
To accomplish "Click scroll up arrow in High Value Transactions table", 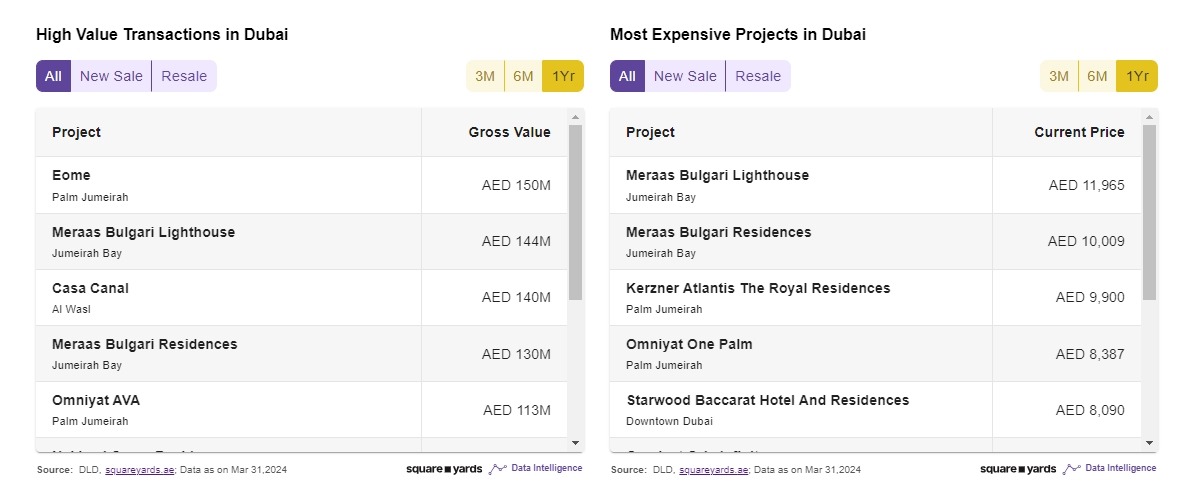I will [575, 117].
